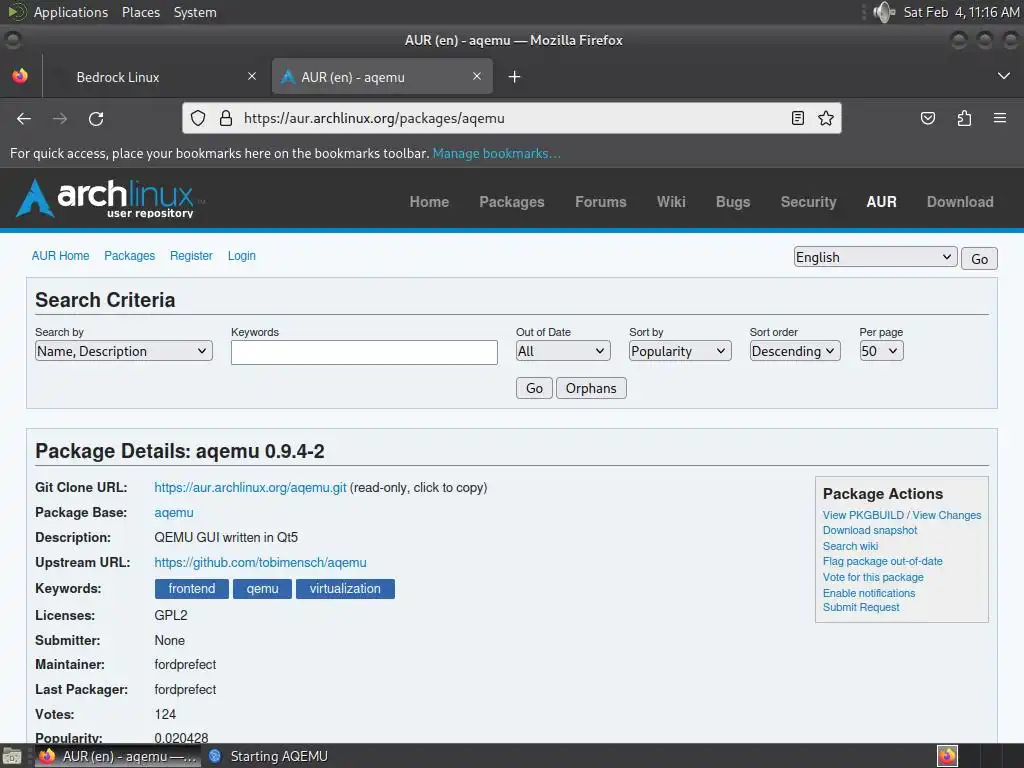Save page to Pocket icon

point(927,118)
